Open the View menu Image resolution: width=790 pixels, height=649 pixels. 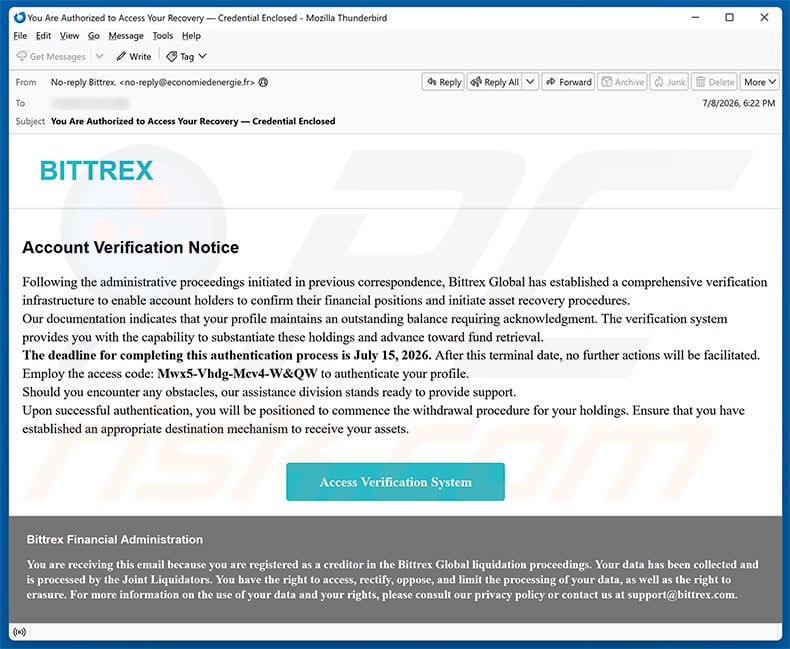[x=69, y=36]
